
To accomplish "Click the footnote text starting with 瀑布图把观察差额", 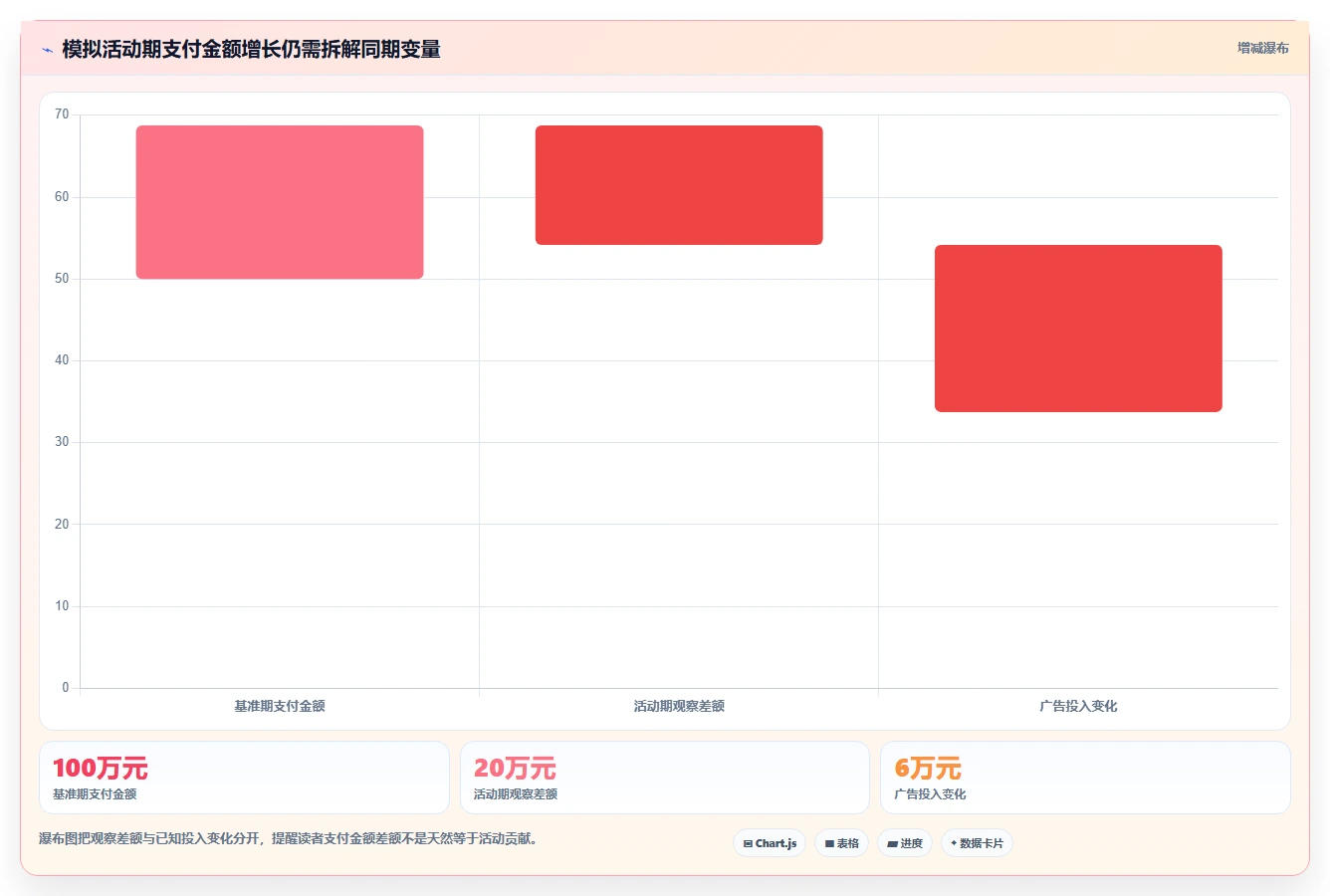I will [x=289, y=839].
